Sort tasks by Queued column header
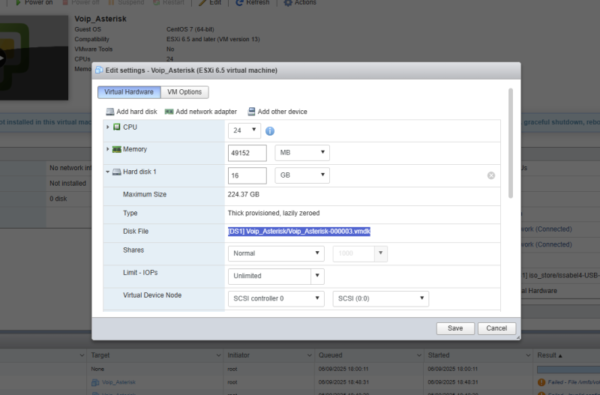The image size is (600, 395). pyautogui.click(x=330, y=355)
